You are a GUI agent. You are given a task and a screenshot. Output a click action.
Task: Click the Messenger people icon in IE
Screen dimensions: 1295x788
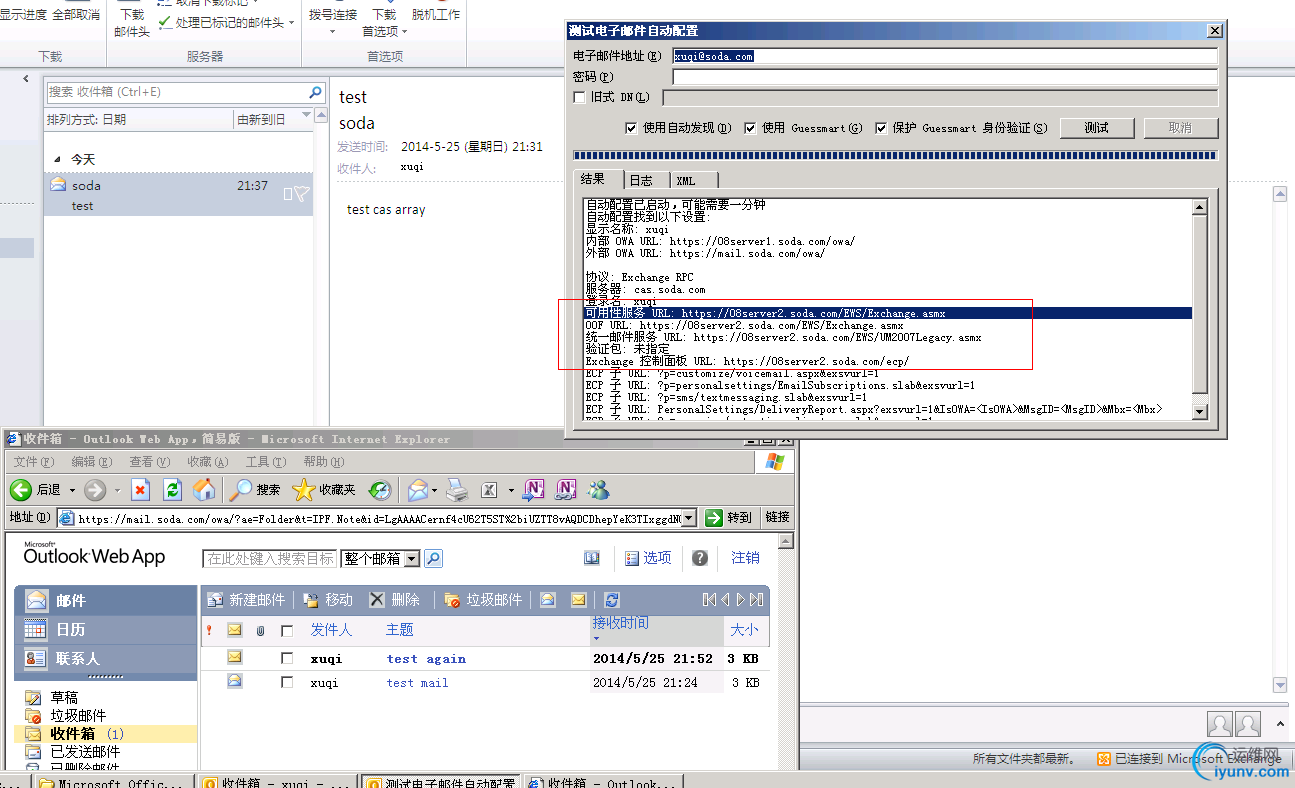[599, 490]
